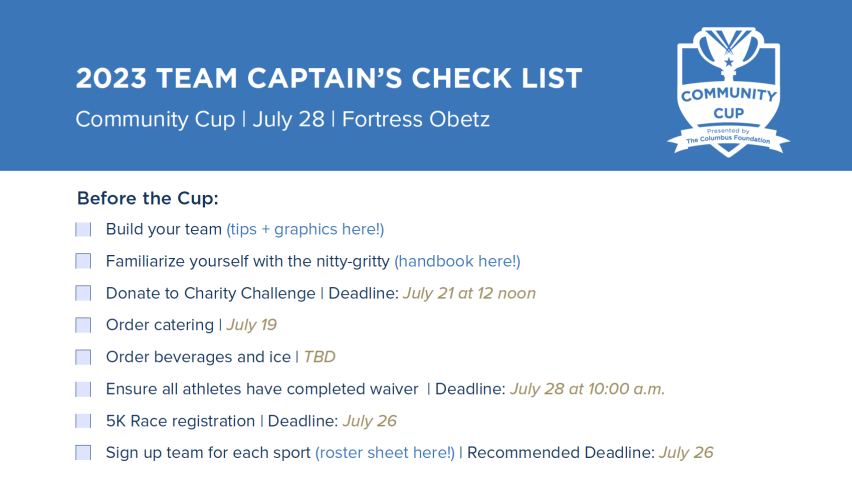Viewport: 852px width, 480px height.
Task: Mark Order catering as done
Action: click(x=83, y=325)
